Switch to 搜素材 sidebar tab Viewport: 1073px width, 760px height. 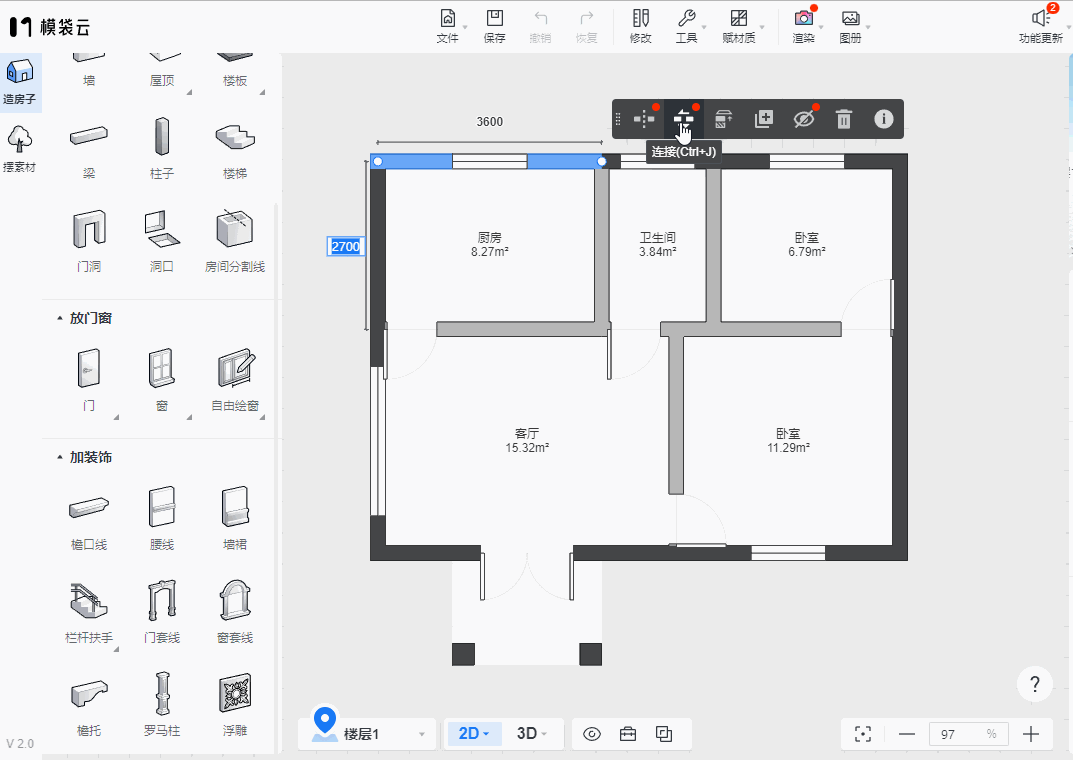click(20, 149)
